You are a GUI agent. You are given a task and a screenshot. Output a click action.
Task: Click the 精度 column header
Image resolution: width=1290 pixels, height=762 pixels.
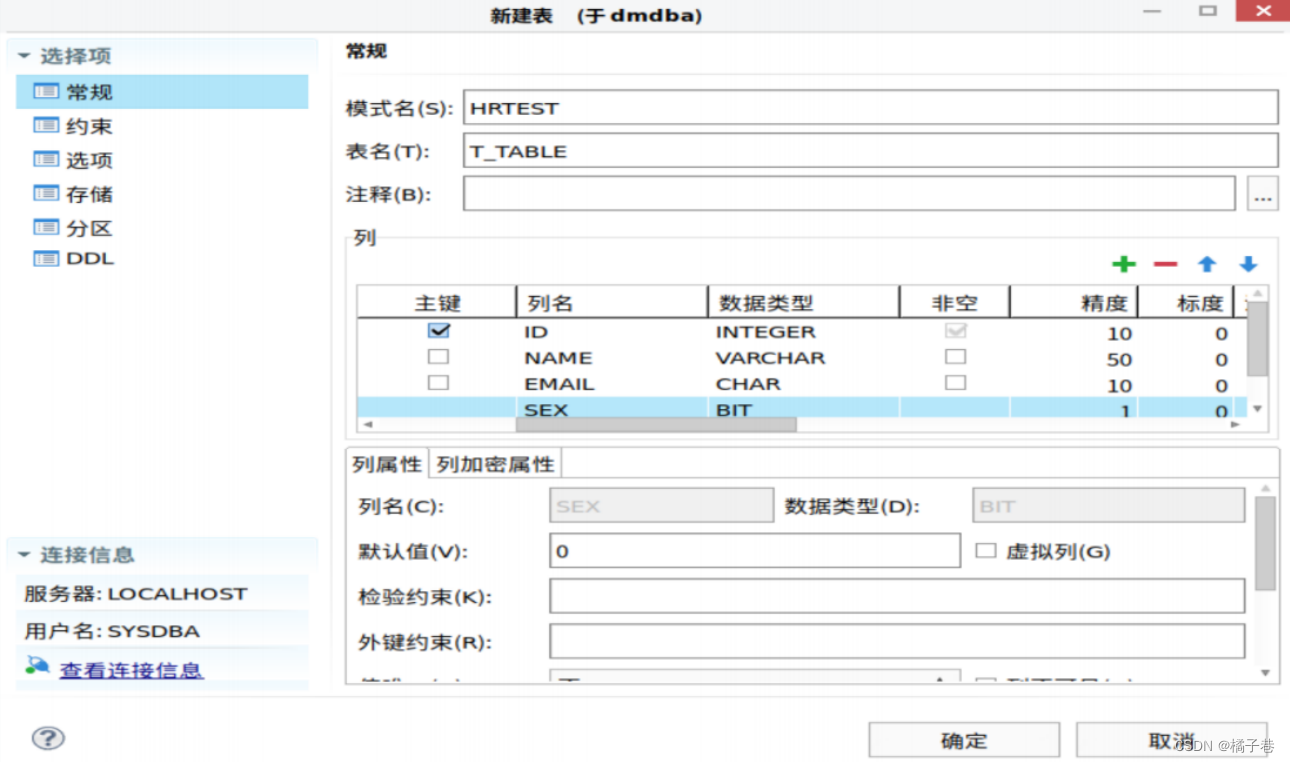click(x=1074, y=303)
